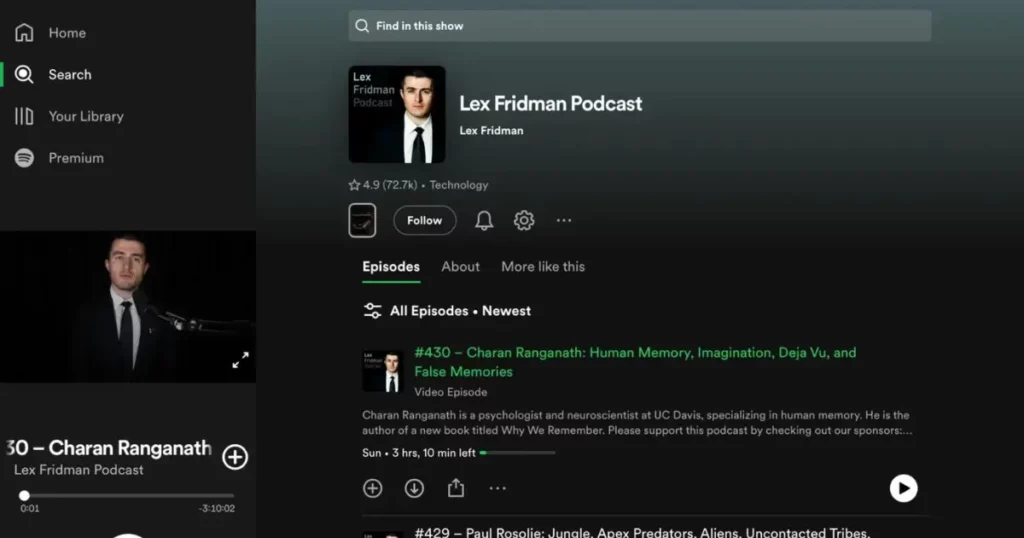Open the Technology category link
Viewport: 1024px width, 538px height.
[458, 185]
